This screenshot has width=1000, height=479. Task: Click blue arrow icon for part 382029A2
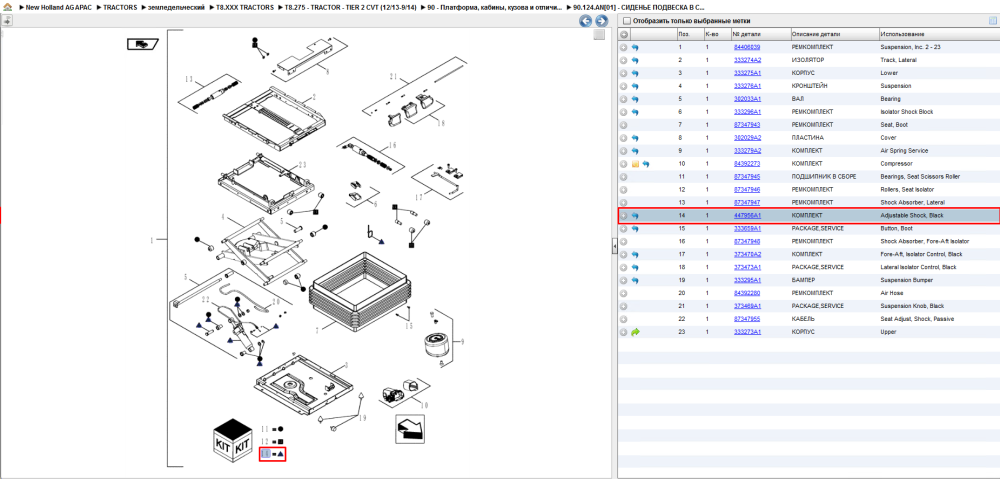tap(635, 138)
